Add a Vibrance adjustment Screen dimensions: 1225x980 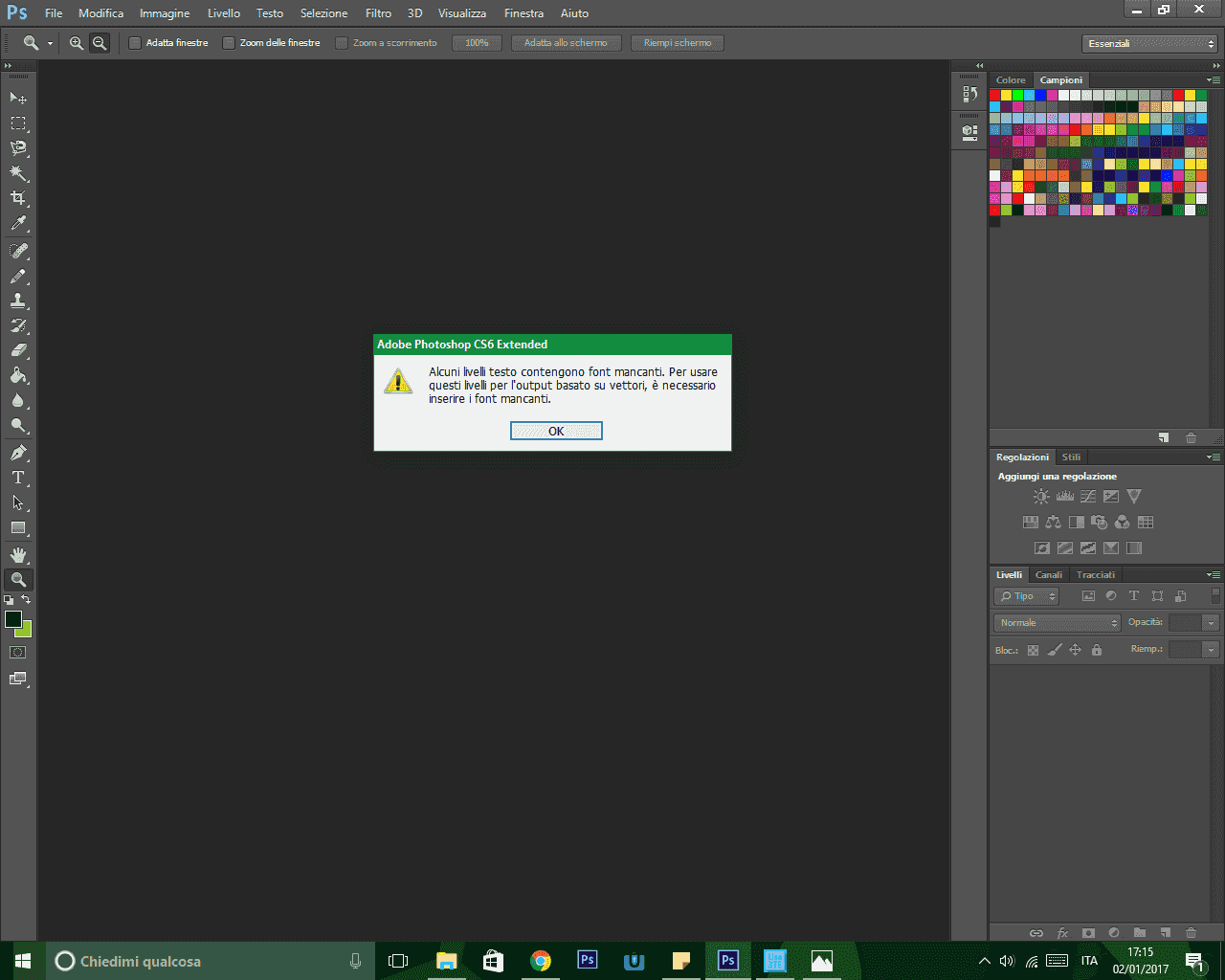(1134, 497)
